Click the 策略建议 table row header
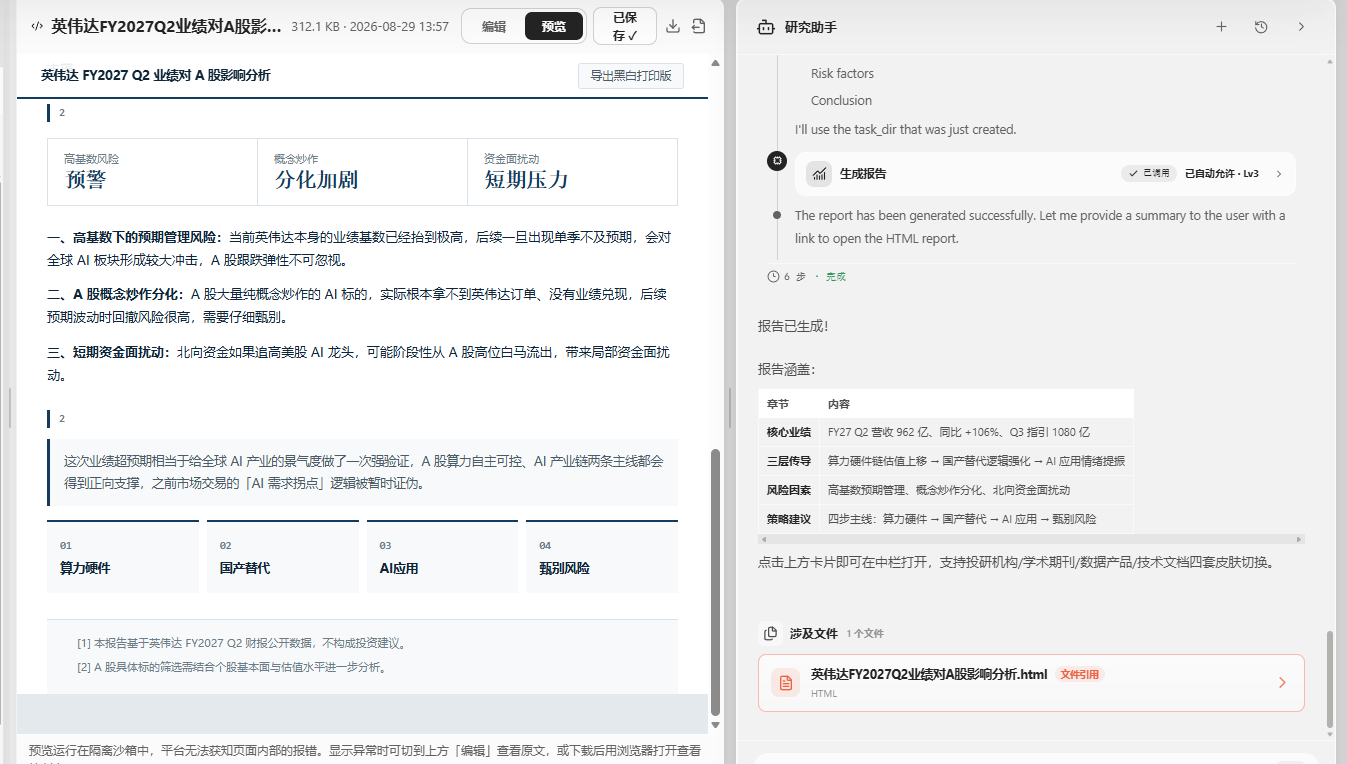The width and height of the screenshot is (1347, 764). [x=789, y=519]
